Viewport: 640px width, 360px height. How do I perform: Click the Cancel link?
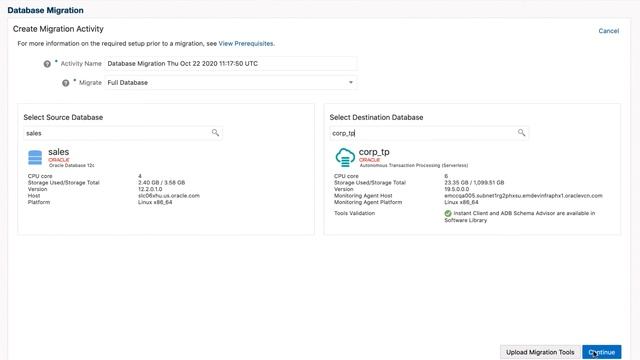[609, 31]
